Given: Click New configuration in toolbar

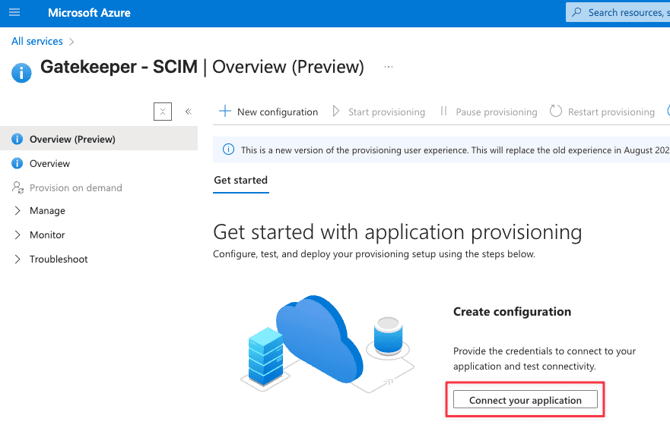Looking at the screenshot, I should (x=268, y=111).
